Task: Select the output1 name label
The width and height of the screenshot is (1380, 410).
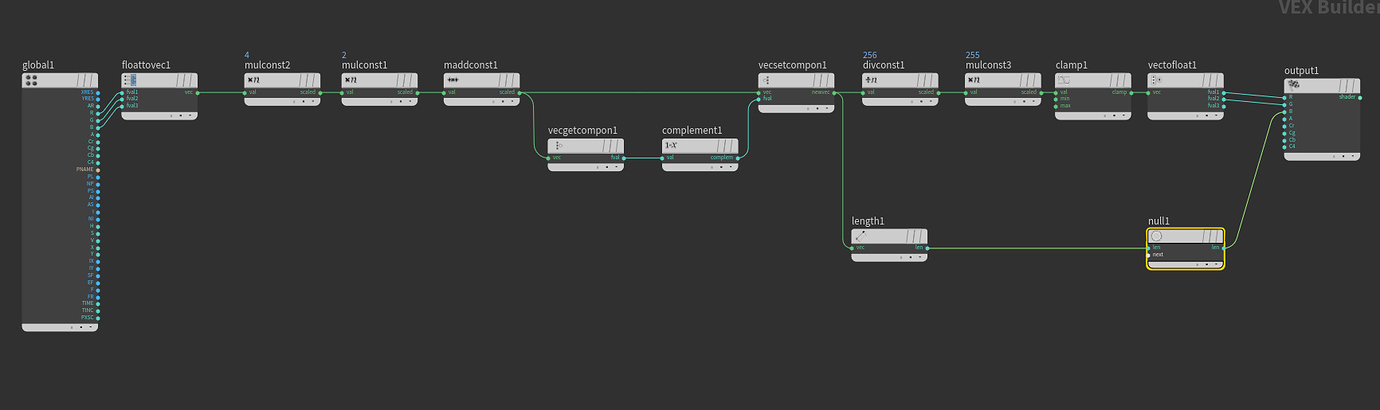Action: (x=1301, y=71)
